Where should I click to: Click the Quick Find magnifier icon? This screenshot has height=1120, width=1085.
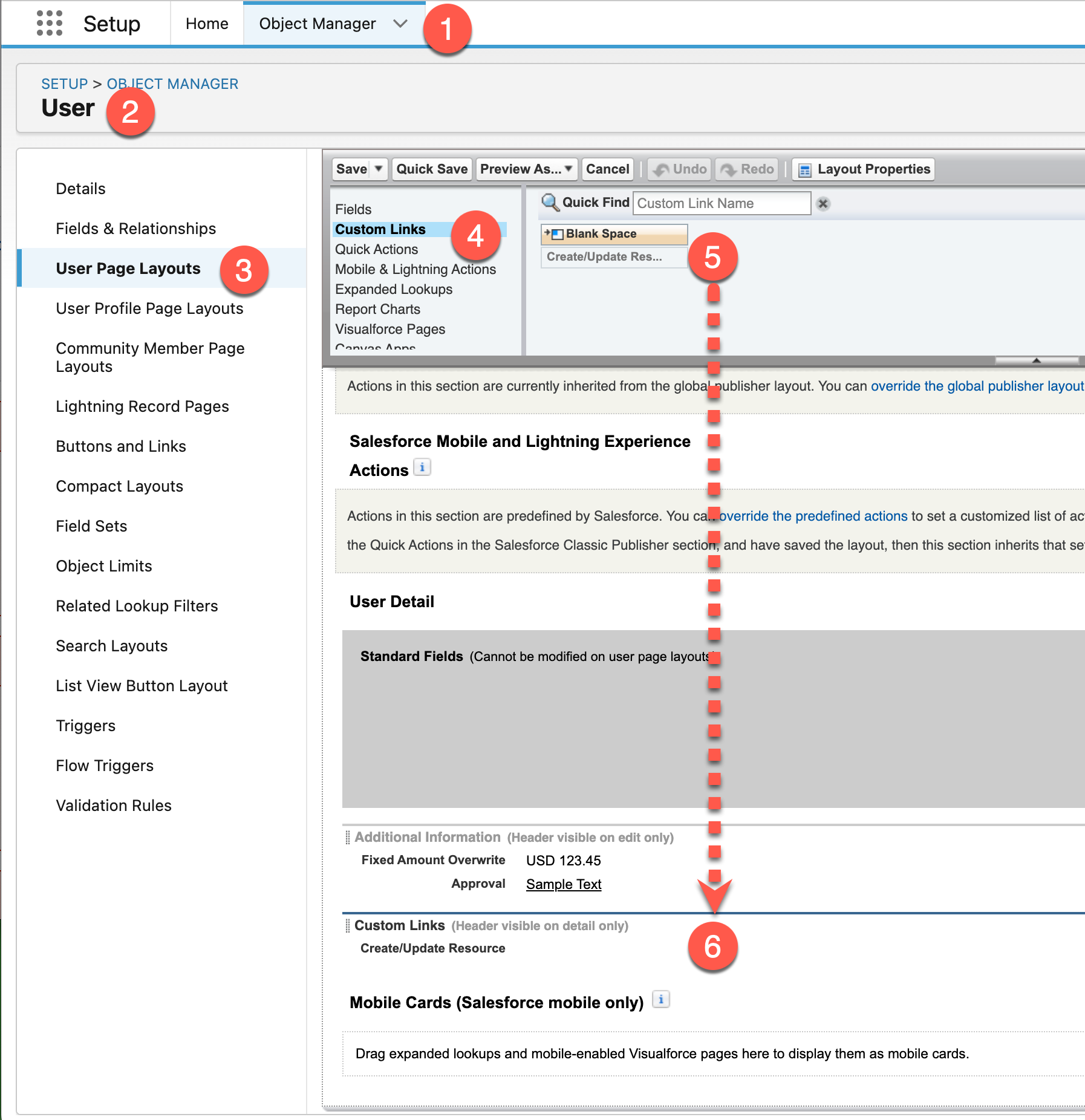click(550, 203)
